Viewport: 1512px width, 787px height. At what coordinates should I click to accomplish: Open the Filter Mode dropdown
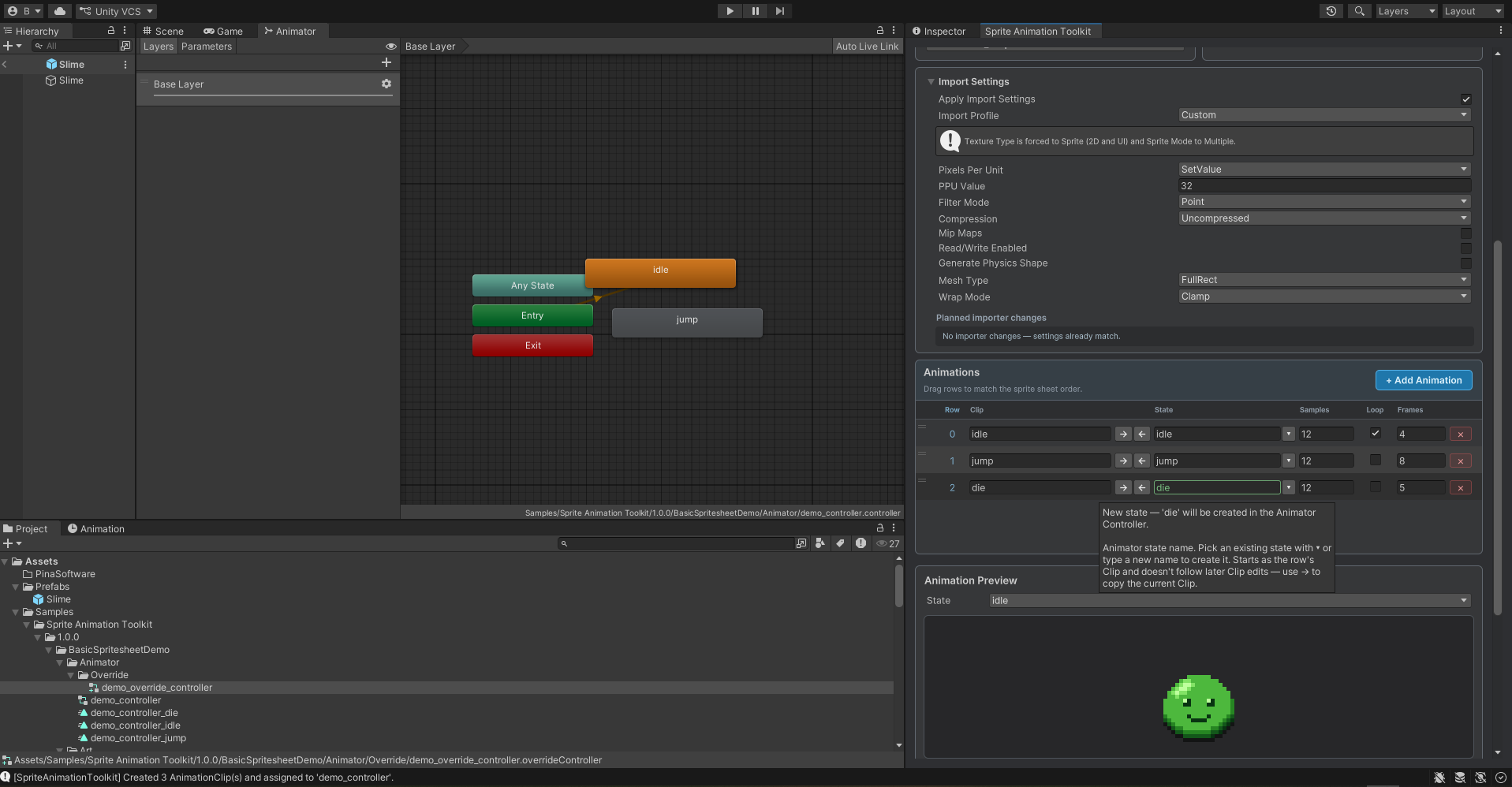pyautogui.click(x=1324, y=202)
